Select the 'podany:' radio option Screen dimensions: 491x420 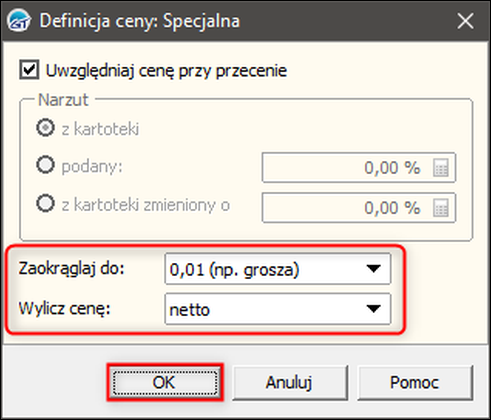point(45,165)
